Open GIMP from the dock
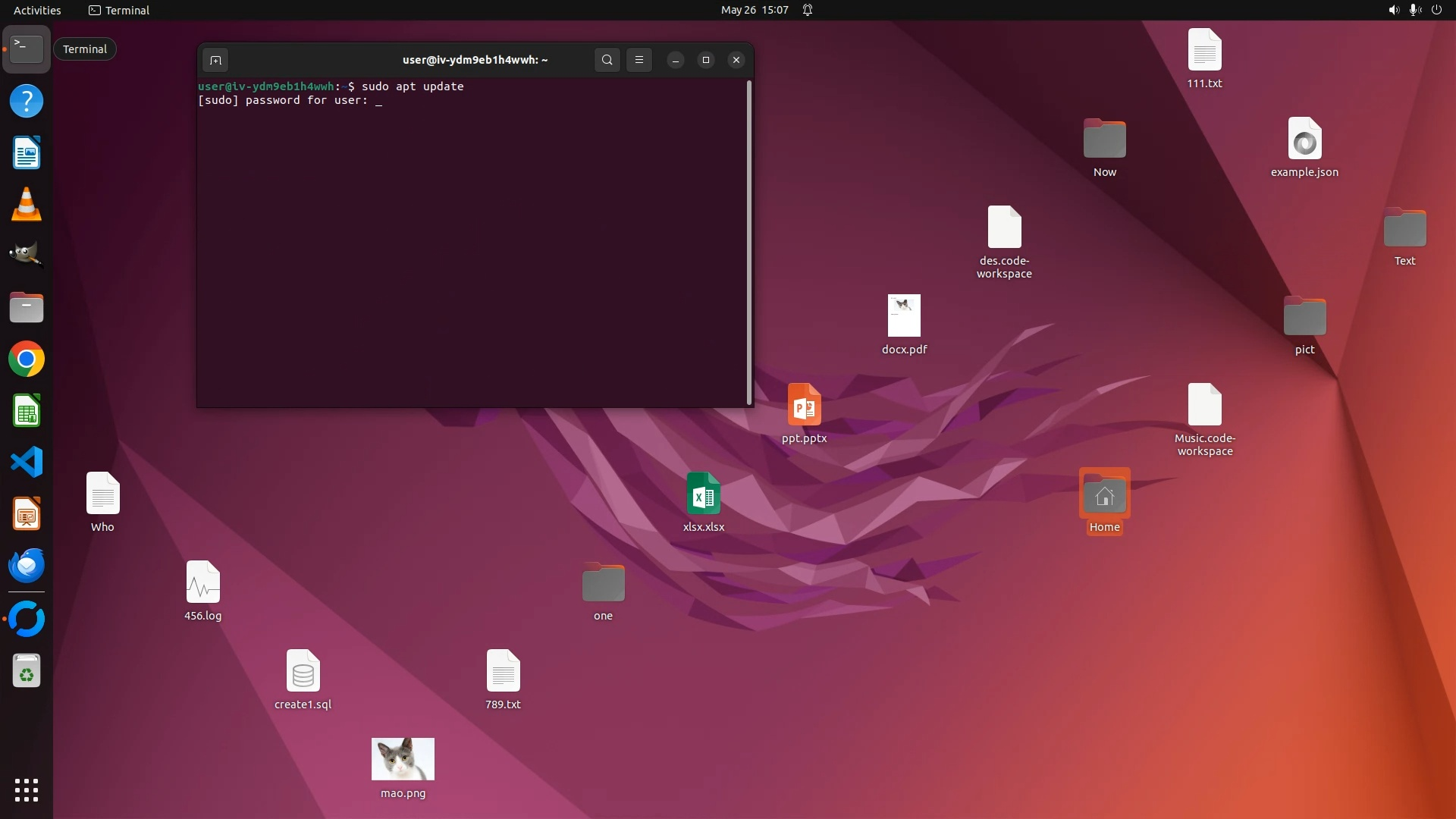Viewport: 1456px width, 819px height. tap(27, 255)
